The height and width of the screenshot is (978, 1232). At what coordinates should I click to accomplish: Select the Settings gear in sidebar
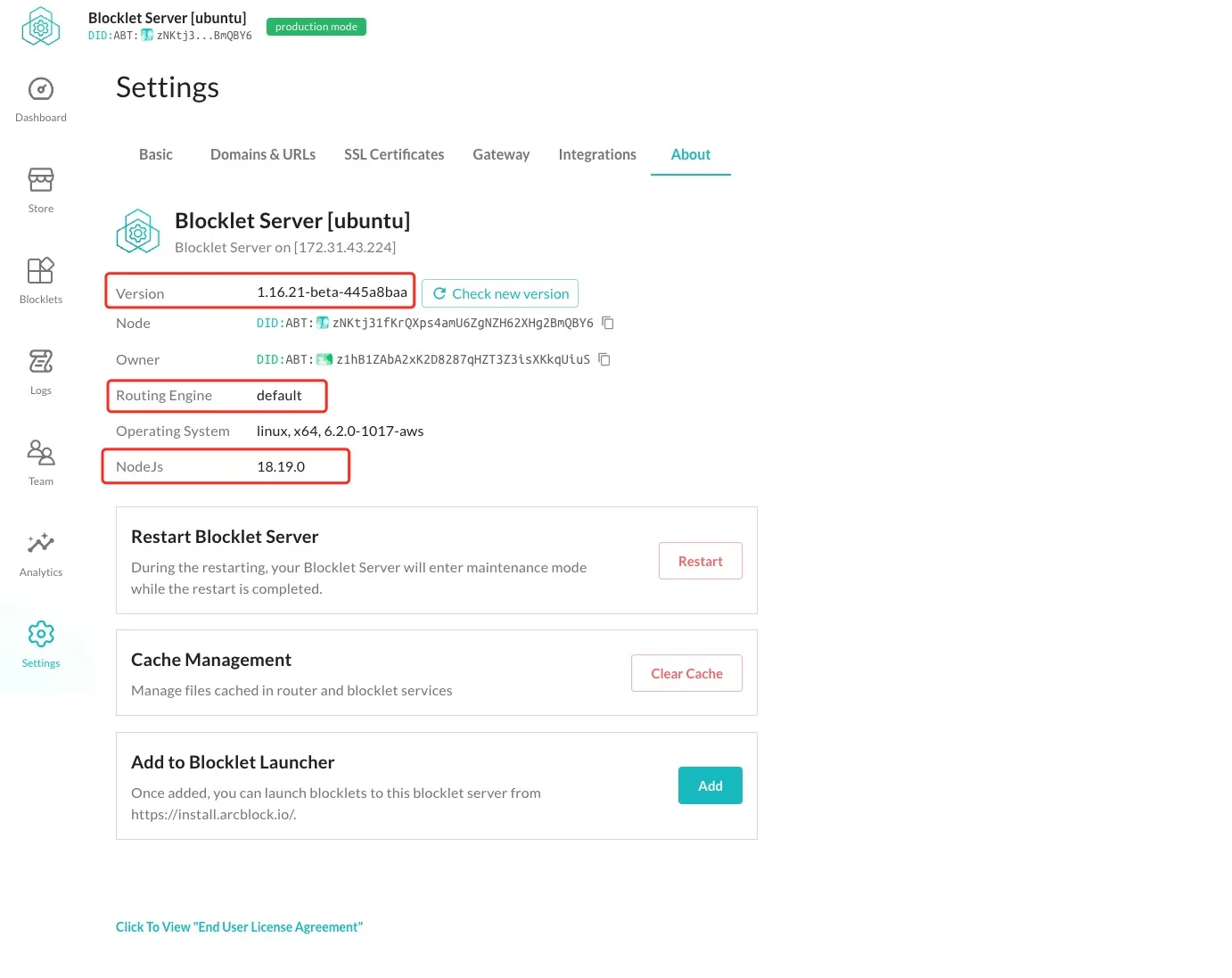(x=41, y=634)
